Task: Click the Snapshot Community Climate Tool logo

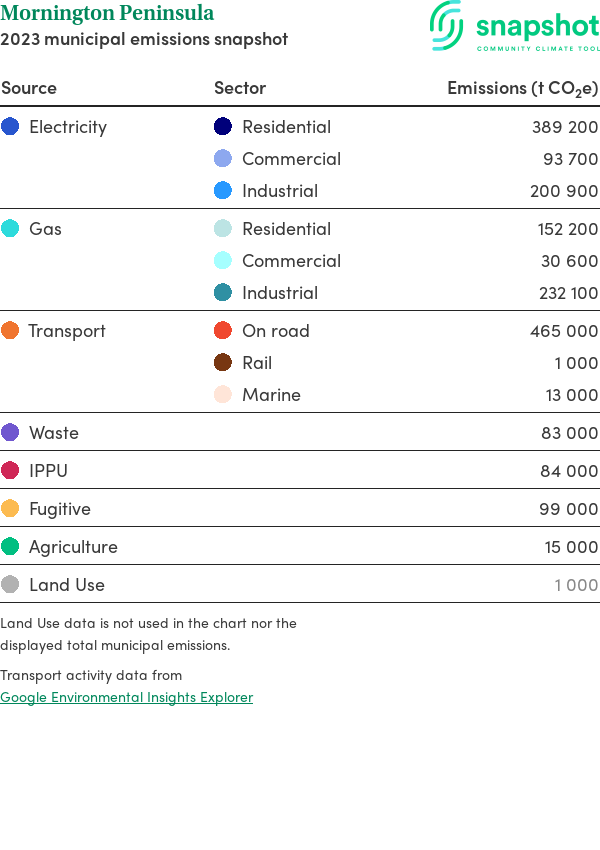Action: 515,26
